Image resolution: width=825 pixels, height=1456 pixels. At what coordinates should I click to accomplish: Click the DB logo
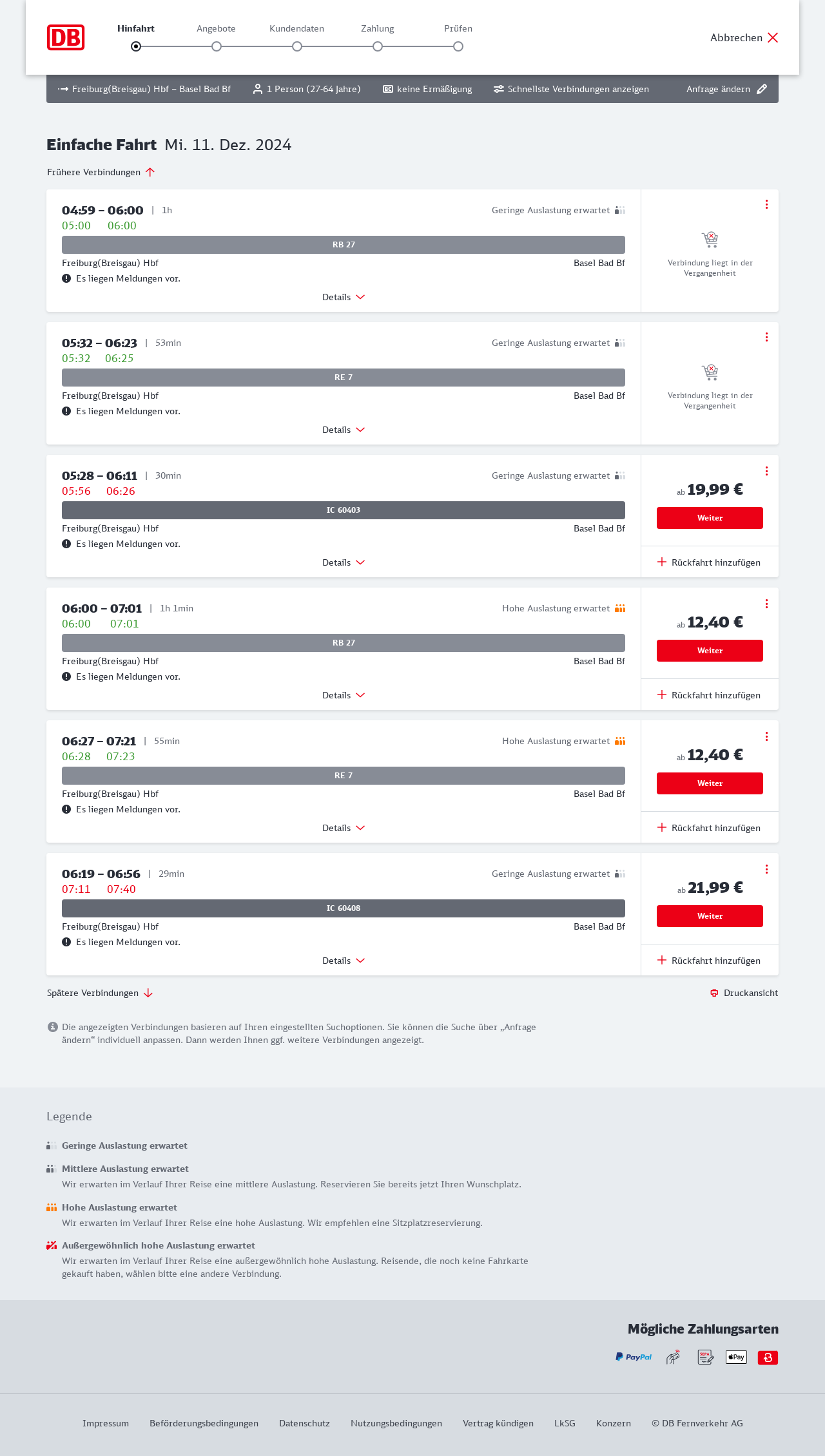click(66, 37)
